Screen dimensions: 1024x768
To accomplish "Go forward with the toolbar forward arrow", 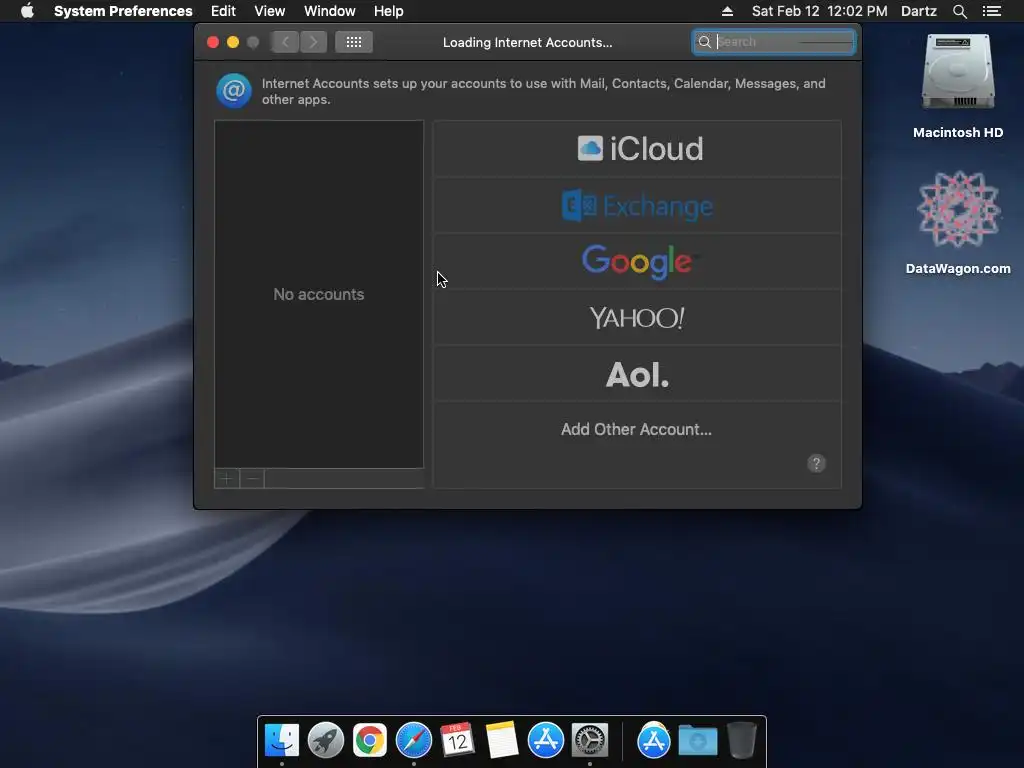I will pos(313,42).
